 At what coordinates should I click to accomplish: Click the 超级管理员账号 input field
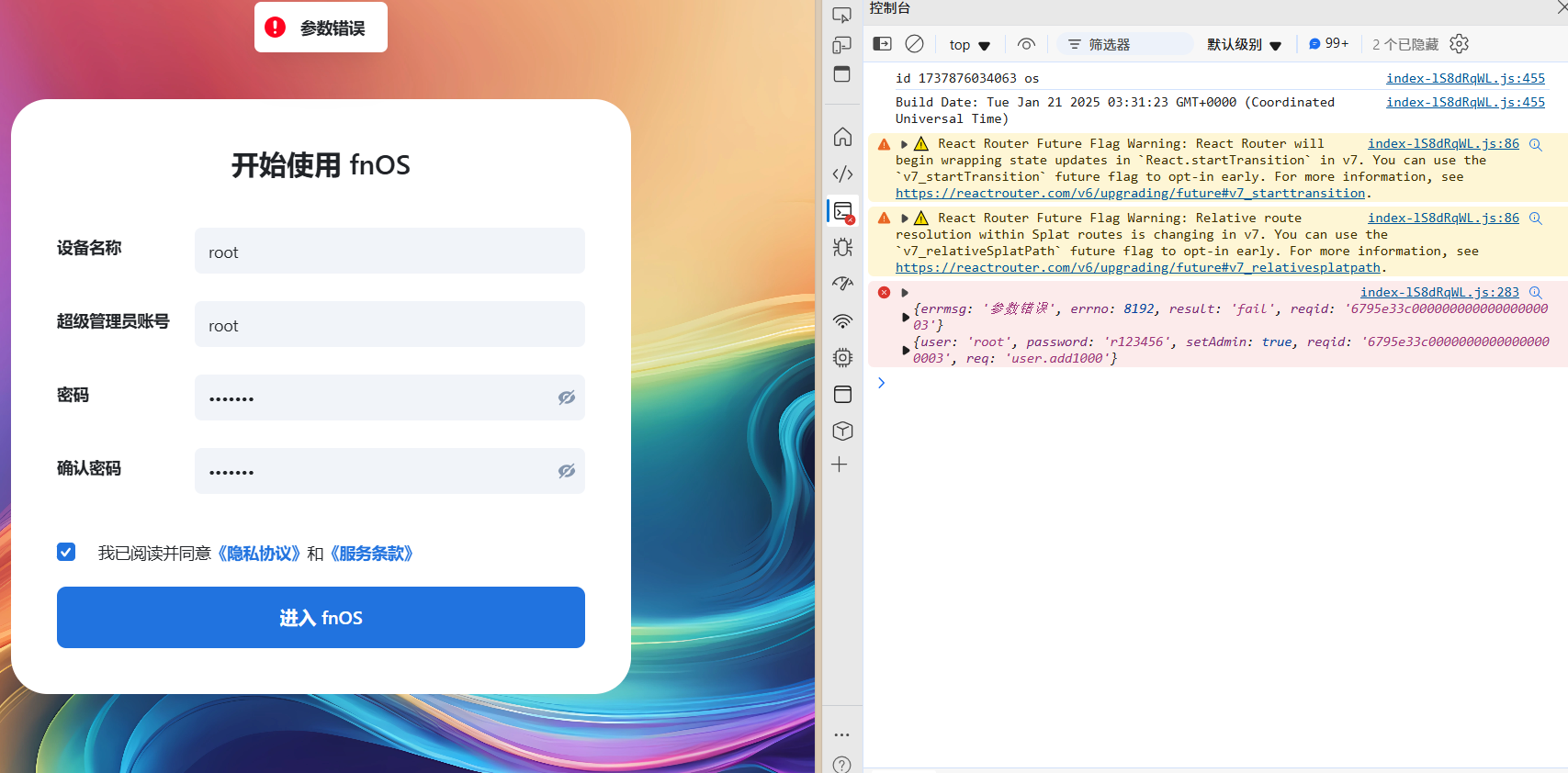coord(389,324)
